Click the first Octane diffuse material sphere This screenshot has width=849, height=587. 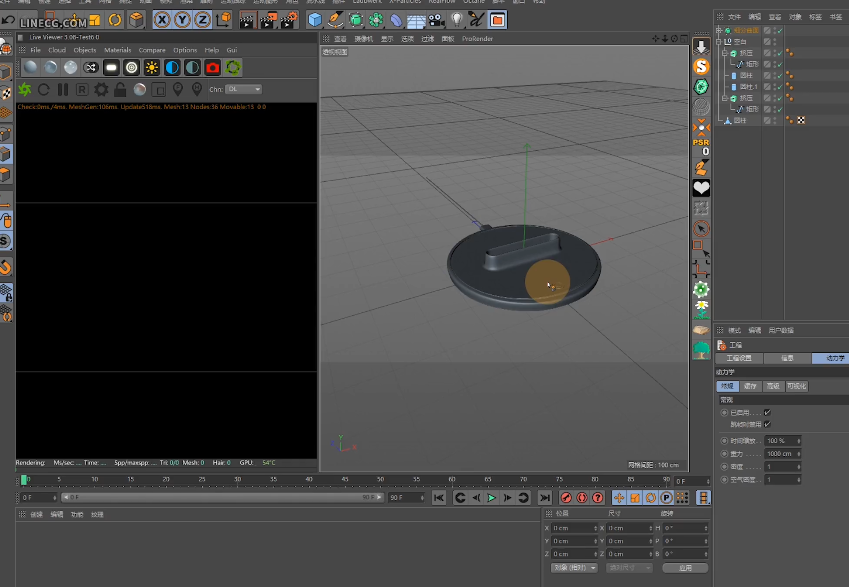coord(31,68)
